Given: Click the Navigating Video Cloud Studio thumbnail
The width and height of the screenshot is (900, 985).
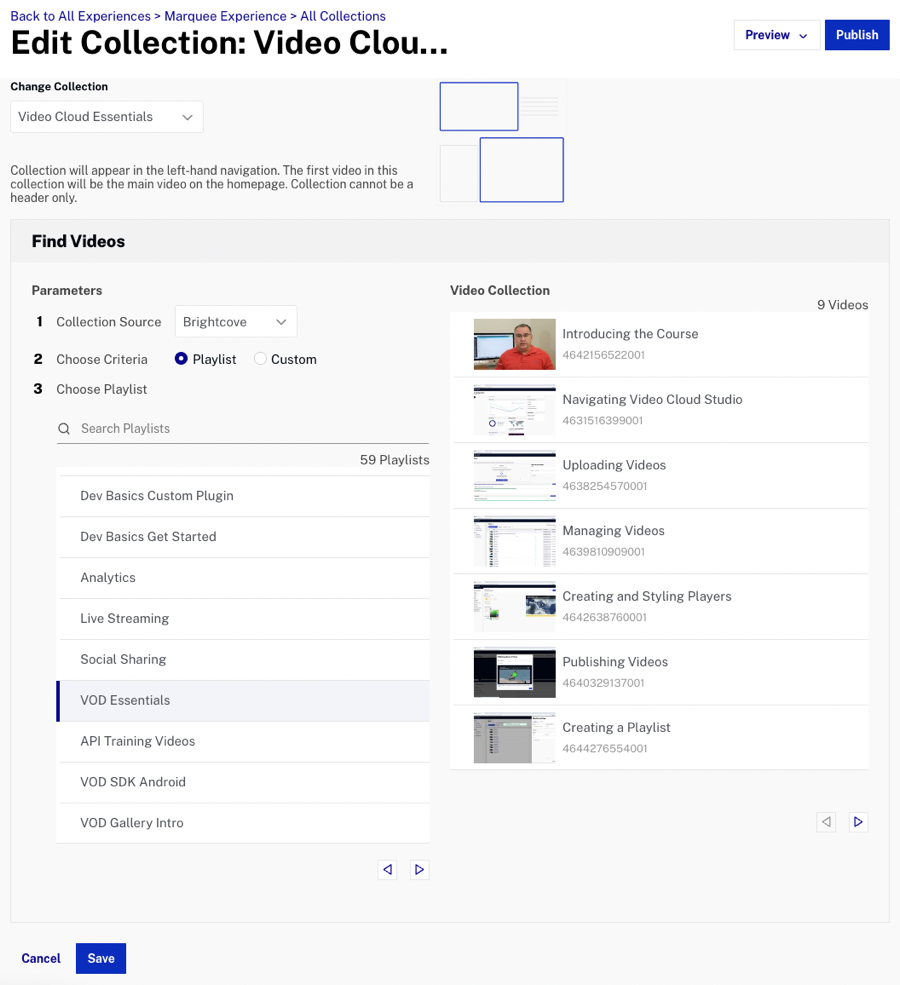Looking at the screenshot, I should [514, 410].
